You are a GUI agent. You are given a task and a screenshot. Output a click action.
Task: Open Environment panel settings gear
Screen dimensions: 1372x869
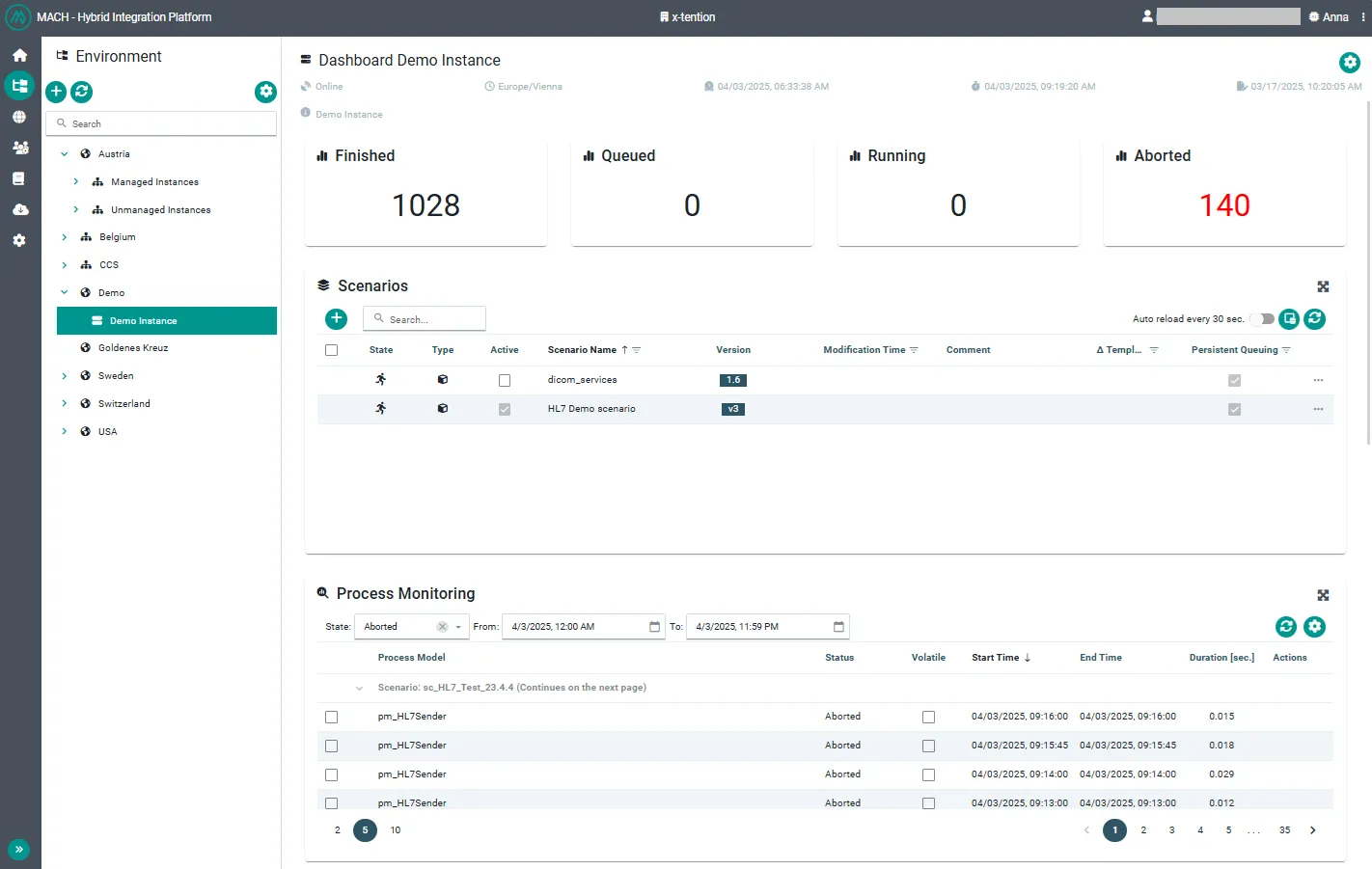point(265,92)
